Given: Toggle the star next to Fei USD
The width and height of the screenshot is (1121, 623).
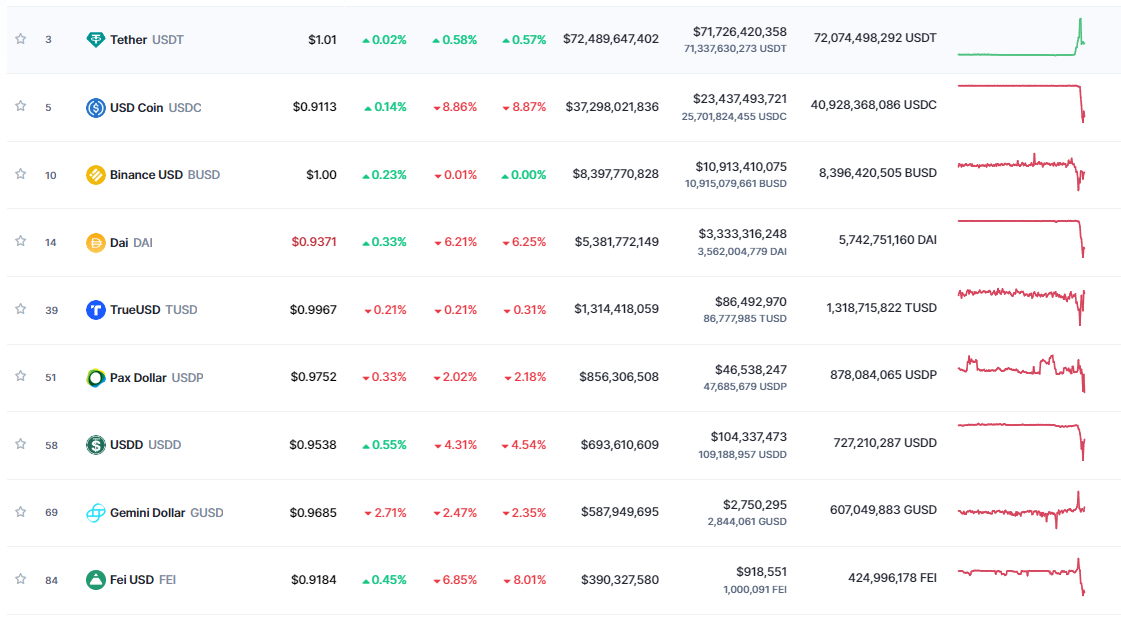Looking at the screenshot, I should point(20,579).
